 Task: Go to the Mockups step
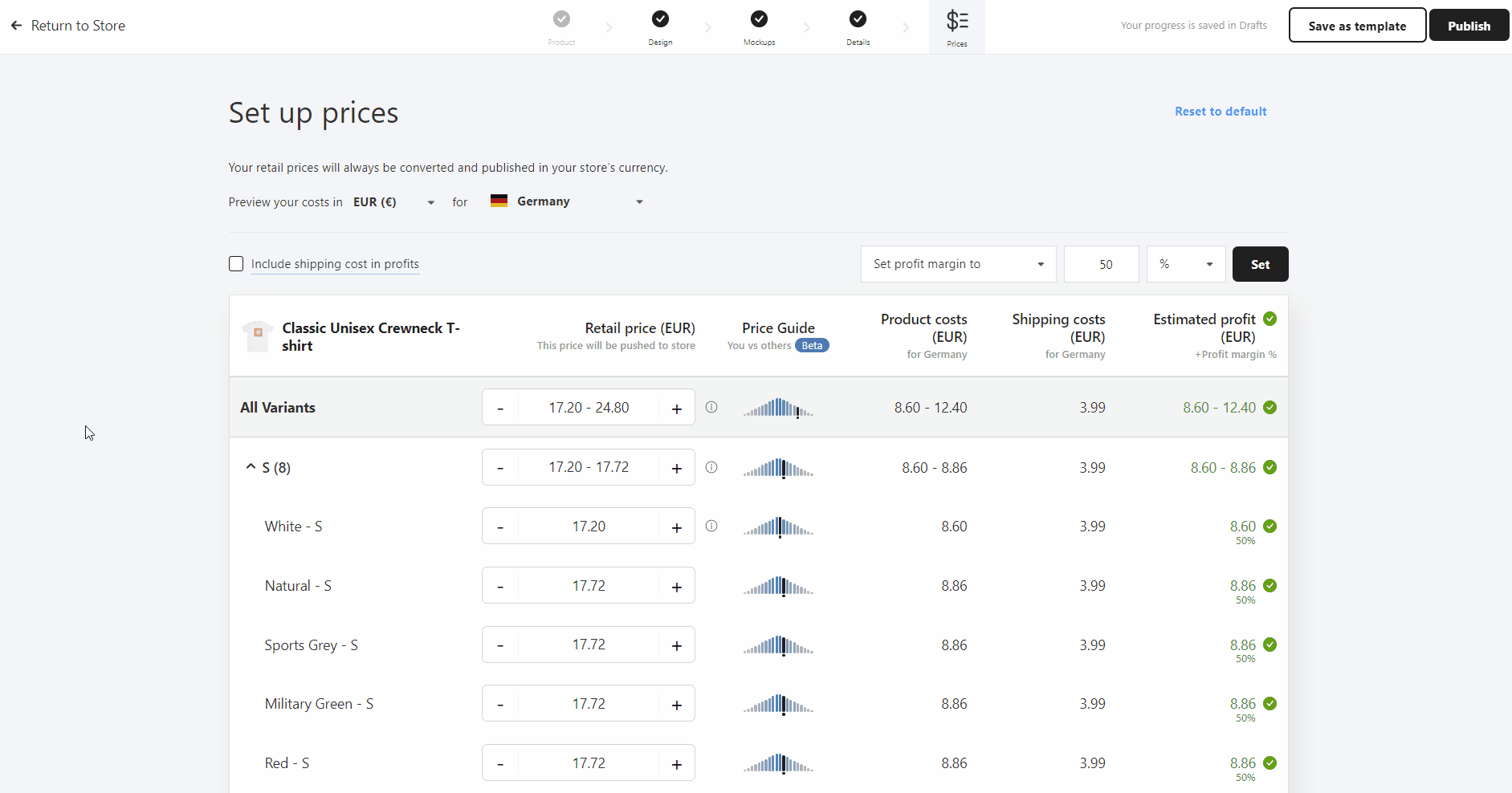click(759, 27)
